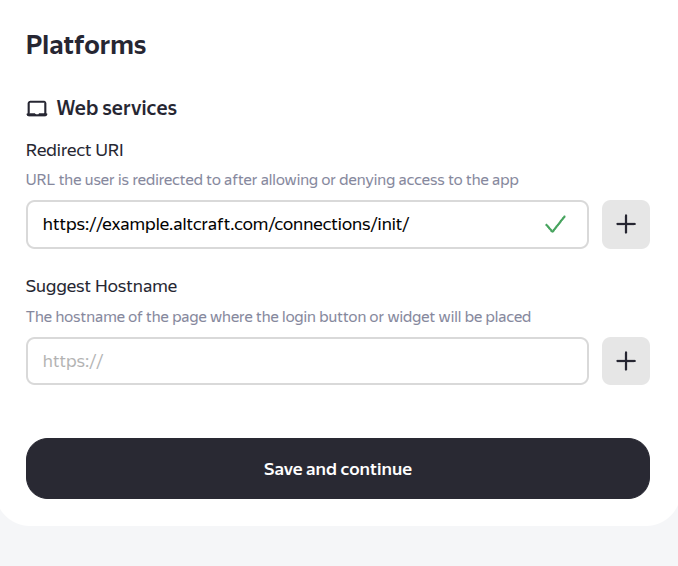The image size is (678, 566).
Task: Click the Redirect URI help description text
Action: (272, 180)
